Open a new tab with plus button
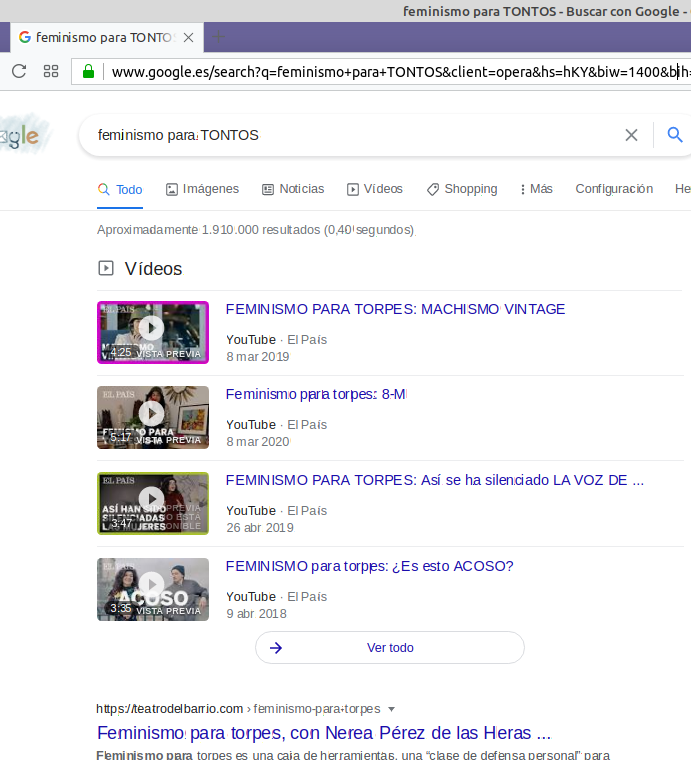The image size is (691, 760). coord(219,37)
